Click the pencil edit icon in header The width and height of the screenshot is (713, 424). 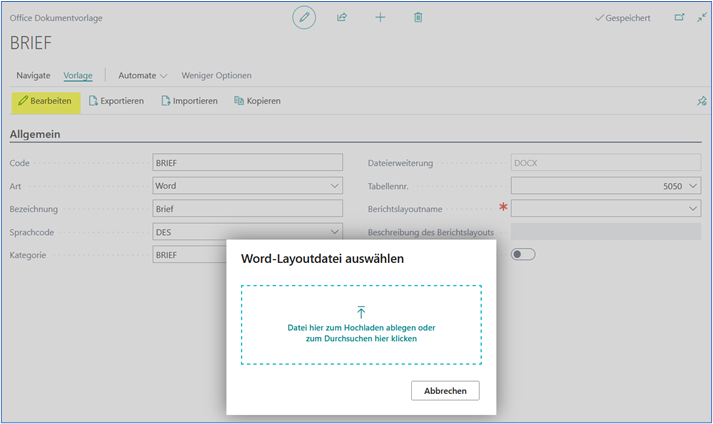pos(304,18)
